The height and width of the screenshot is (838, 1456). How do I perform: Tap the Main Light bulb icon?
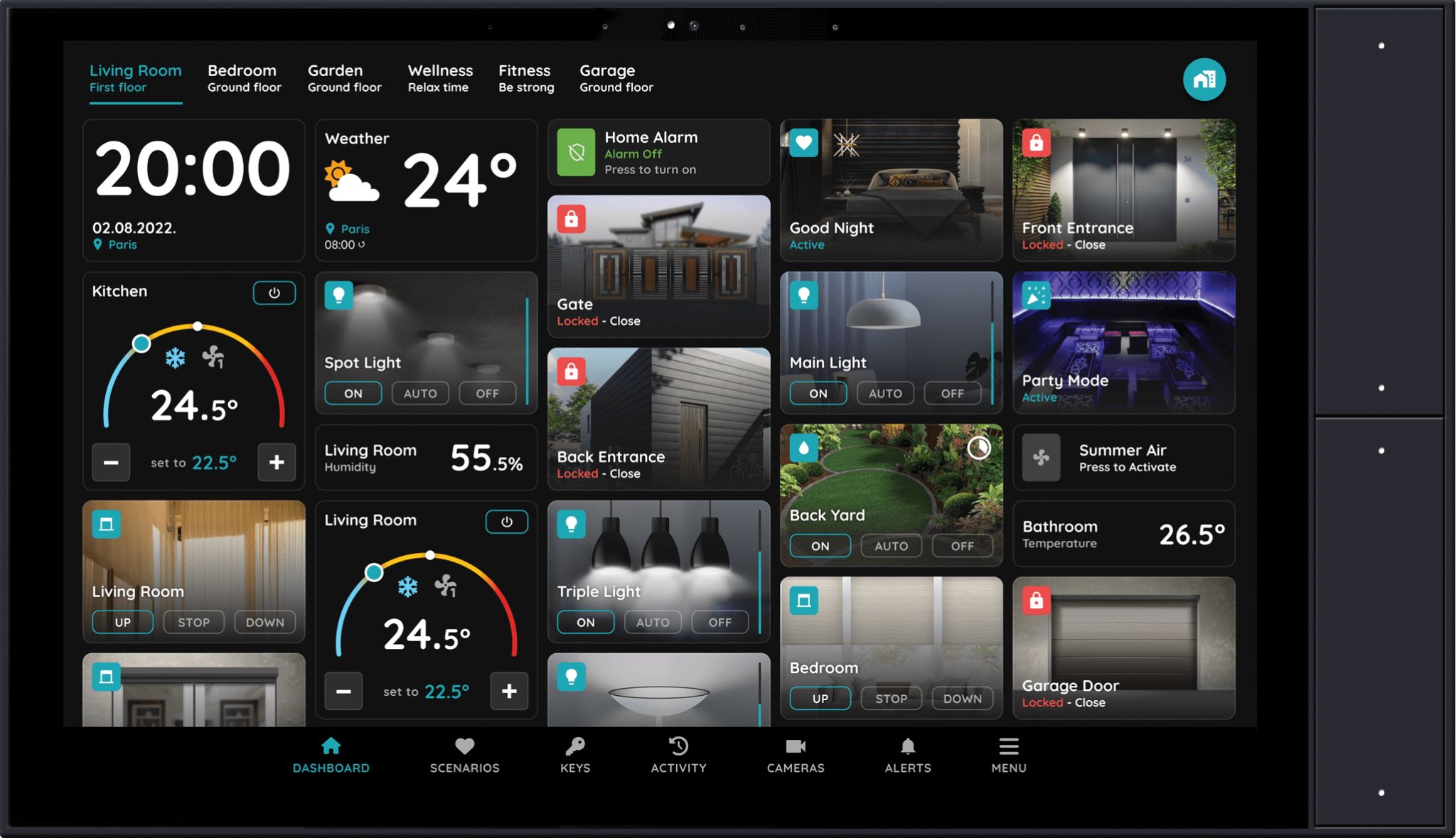click(x=803, y=295)
